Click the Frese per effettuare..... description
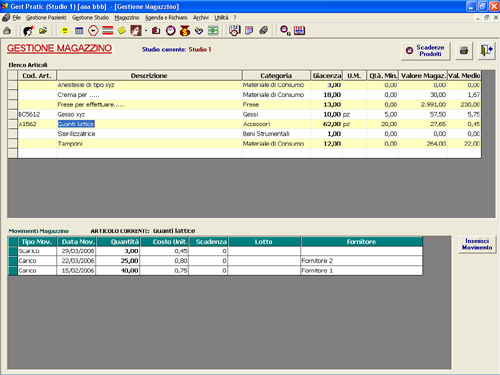Screen dimensions: 500x375 coord(90,105)
